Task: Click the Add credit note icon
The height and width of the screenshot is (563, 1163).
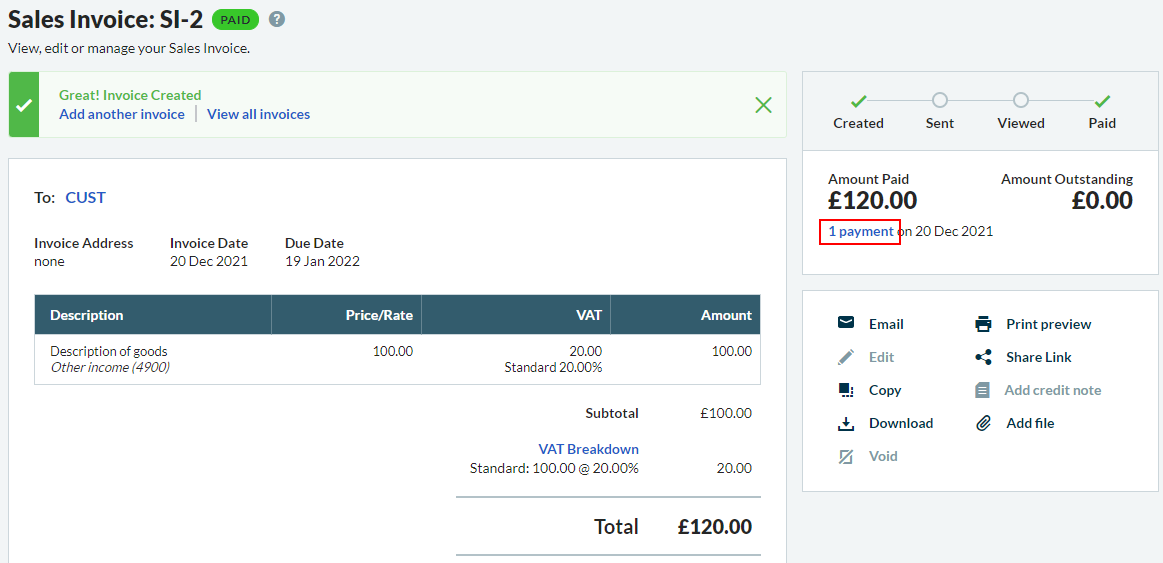Action: point(983,390)
